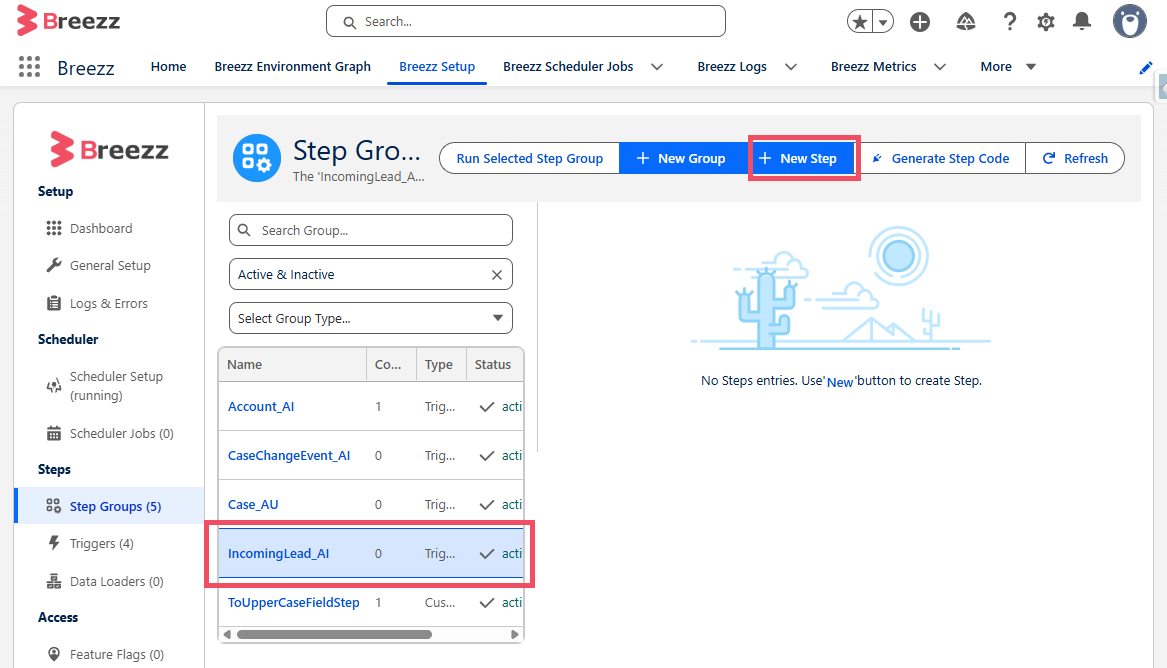Click the Refresh button
Screen dimensions: 1167x668
tap(1075, 158)
